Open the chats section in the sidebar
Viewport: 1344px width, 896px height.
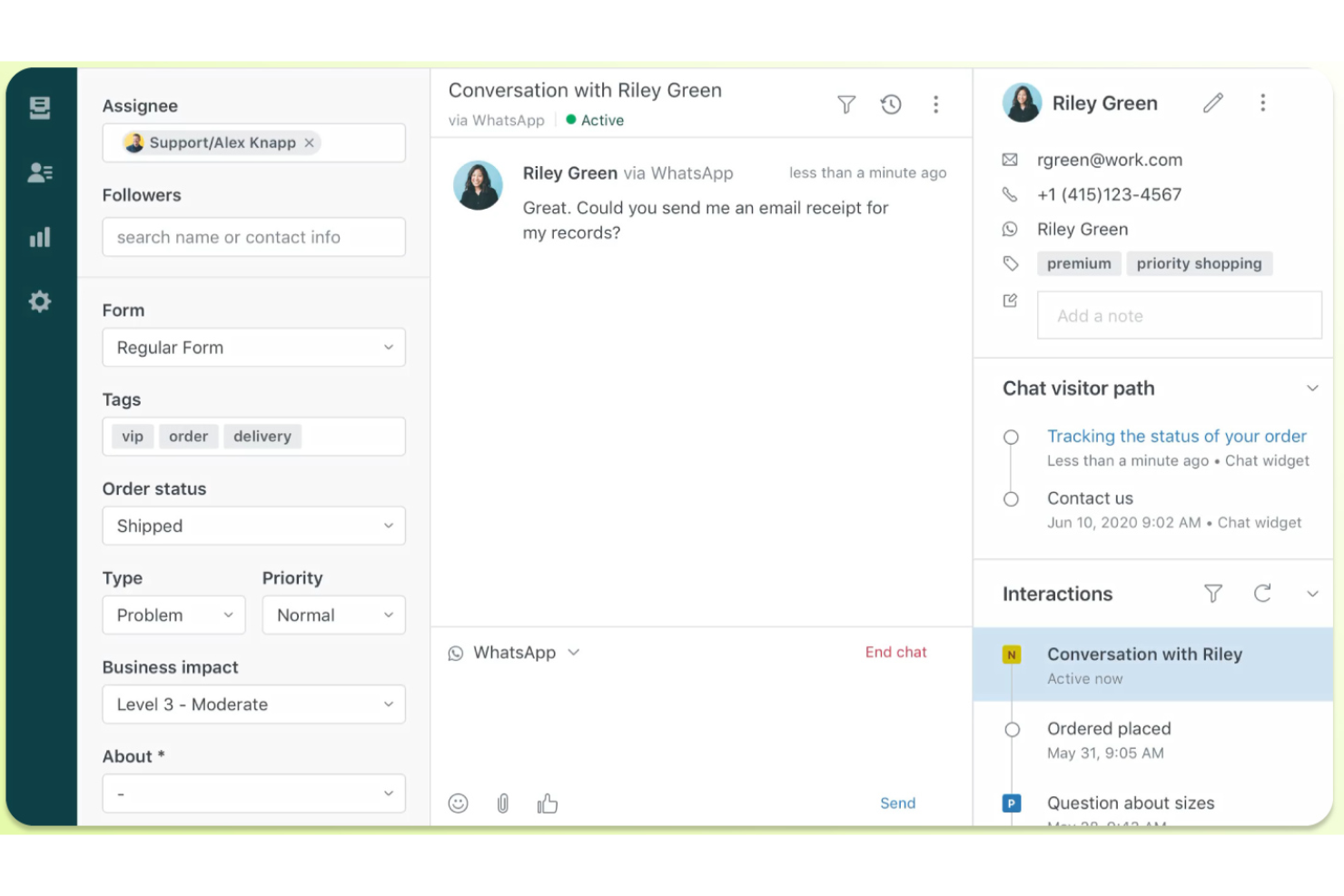40,107
